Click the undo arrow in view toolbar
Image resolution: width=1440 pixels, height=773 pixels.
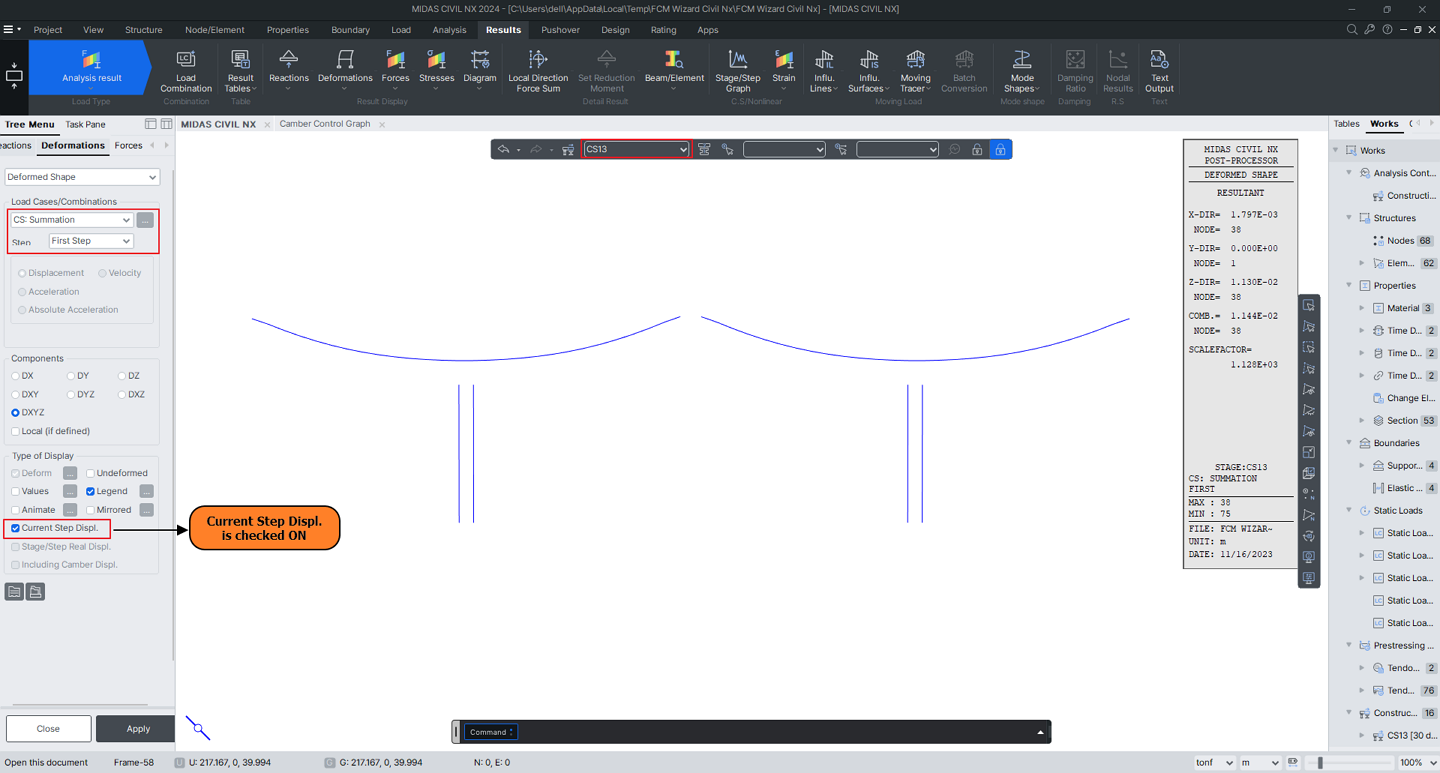click(503, 149)
